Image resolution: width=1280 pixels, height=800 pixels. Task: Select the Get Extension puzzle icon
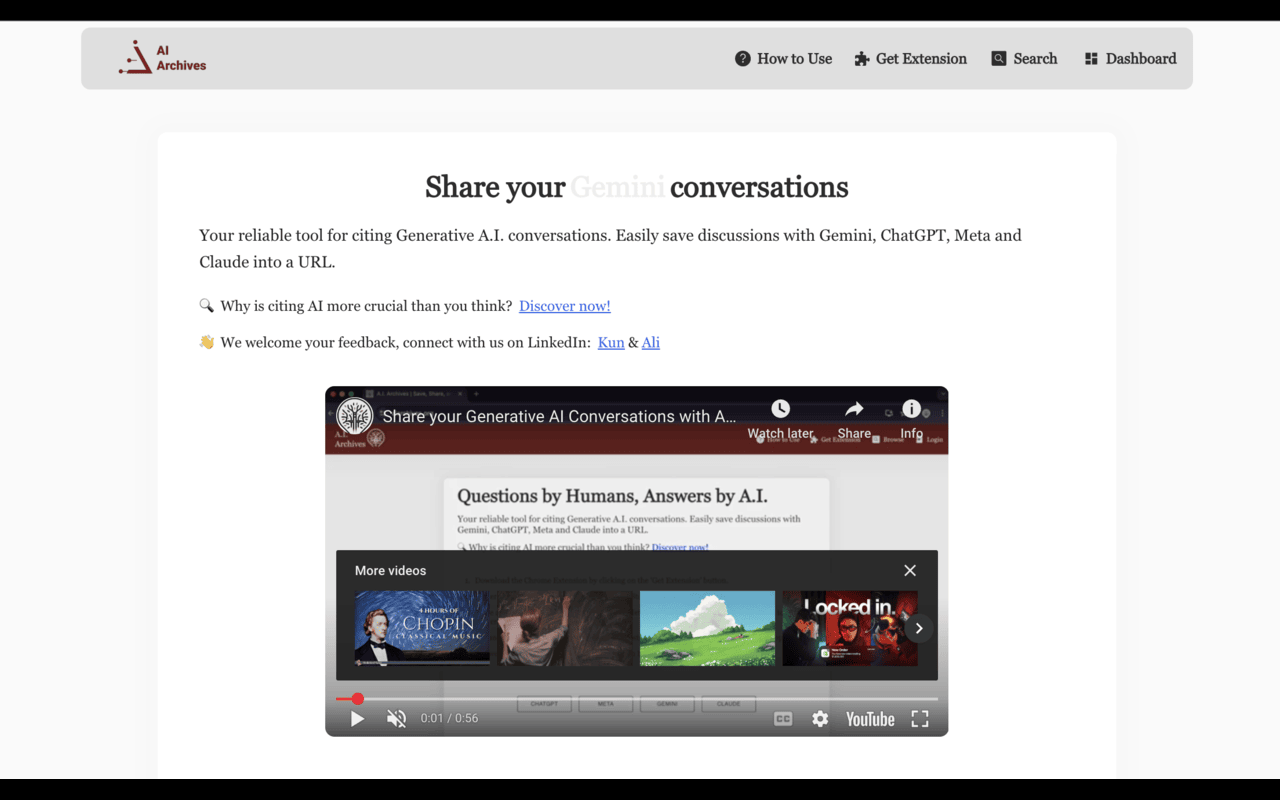(862, 59)
